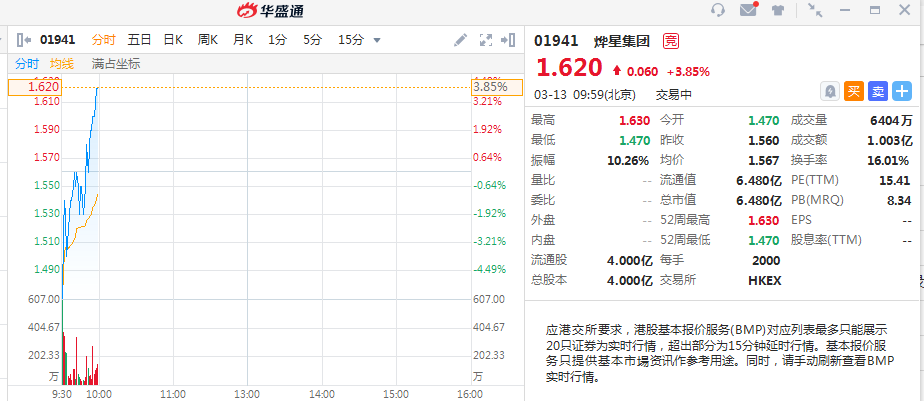This screenshot has width=924, height=401.
Task: Switch to the 五日 chart tab
Action: click(139, 40)
